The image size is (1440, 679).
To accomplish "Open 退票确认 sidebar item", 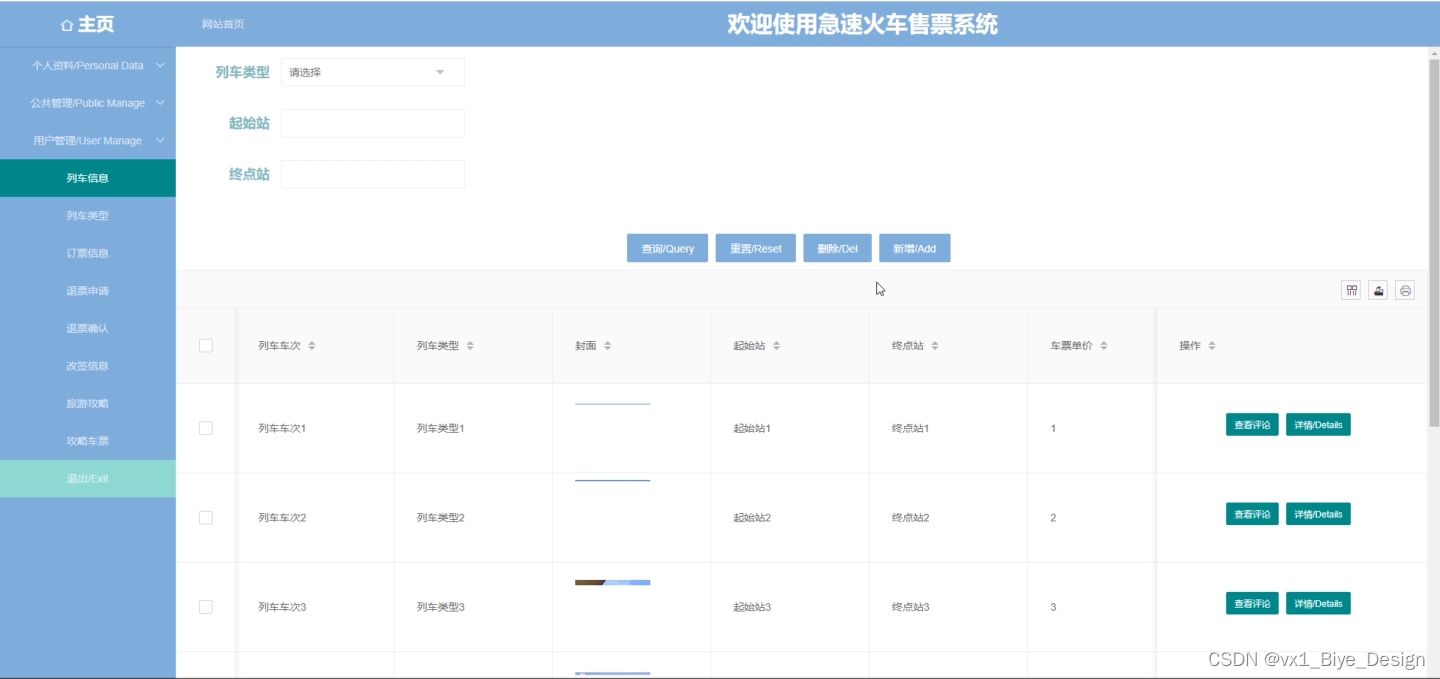I will [x=88, y=328].
